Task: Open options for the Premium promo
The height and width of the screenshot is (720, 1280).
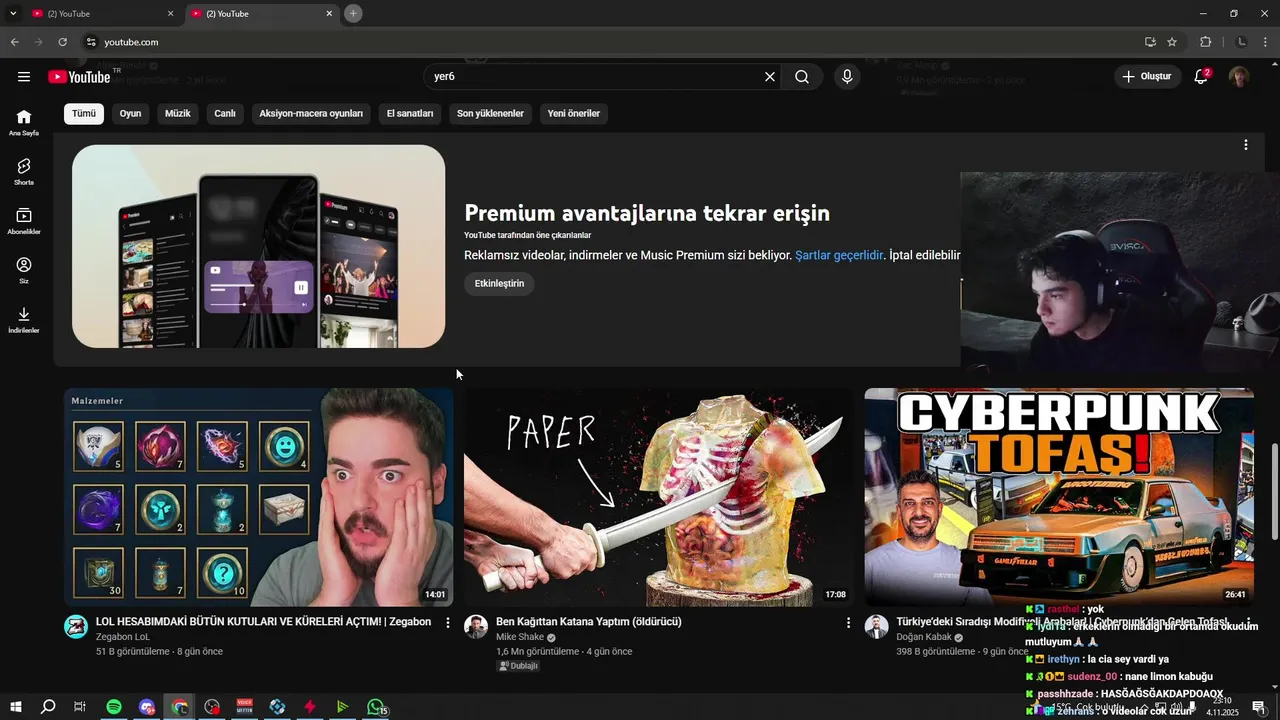Action: pos(1245,145)
